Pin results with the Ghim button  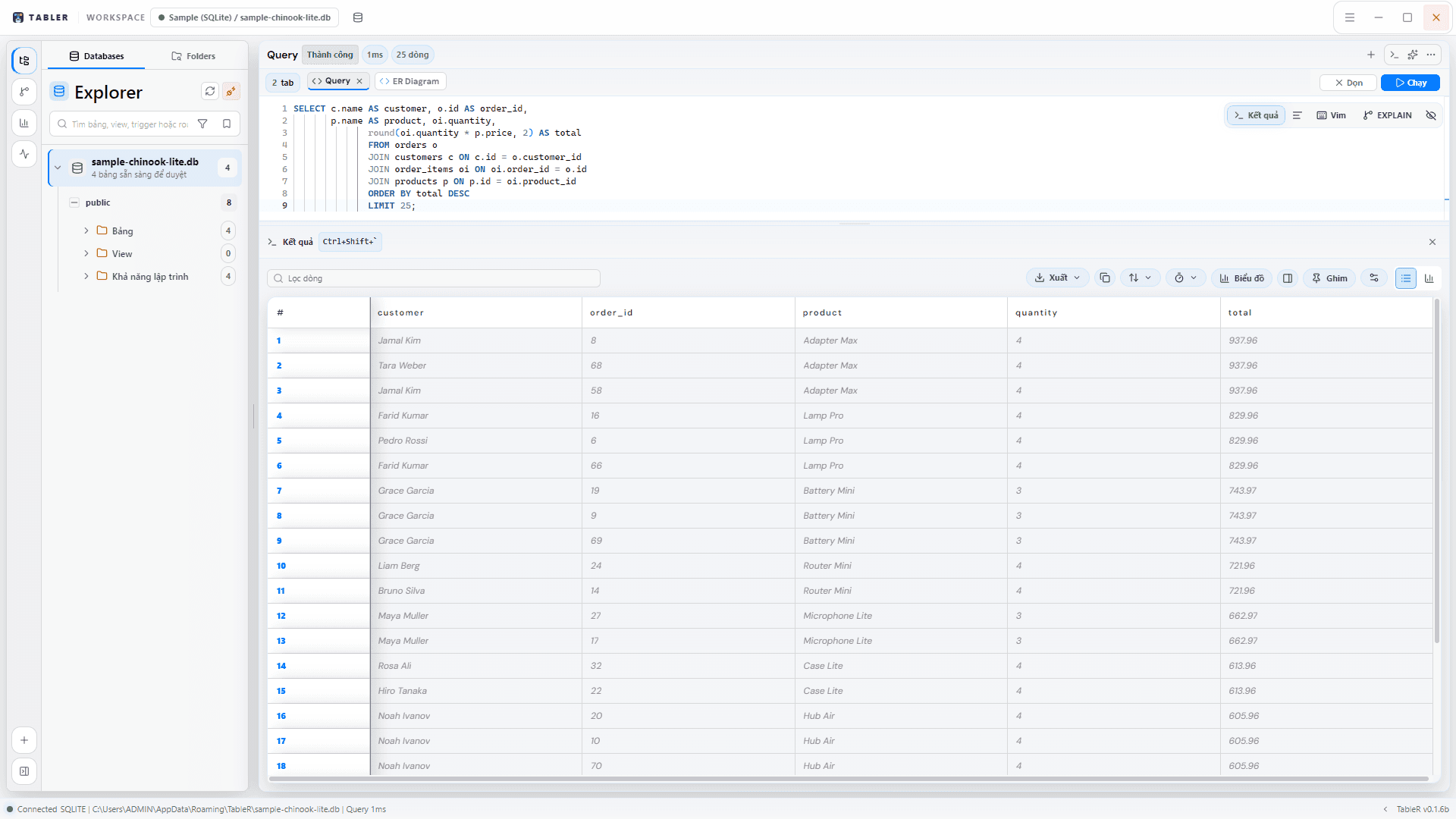click(x=1329, y=278)
